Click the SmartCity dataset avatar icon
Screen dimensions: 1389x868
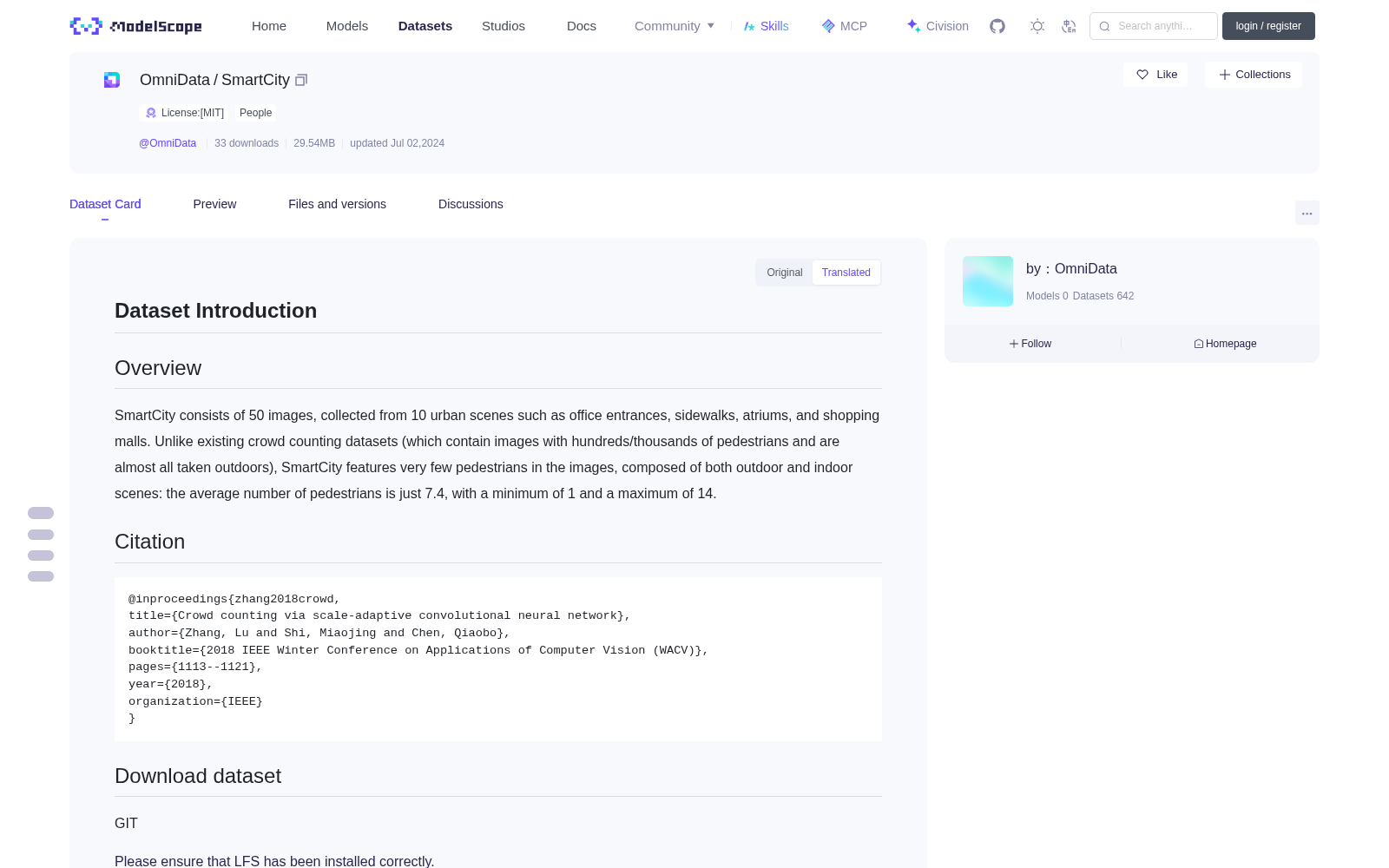(x=112, y=80)
